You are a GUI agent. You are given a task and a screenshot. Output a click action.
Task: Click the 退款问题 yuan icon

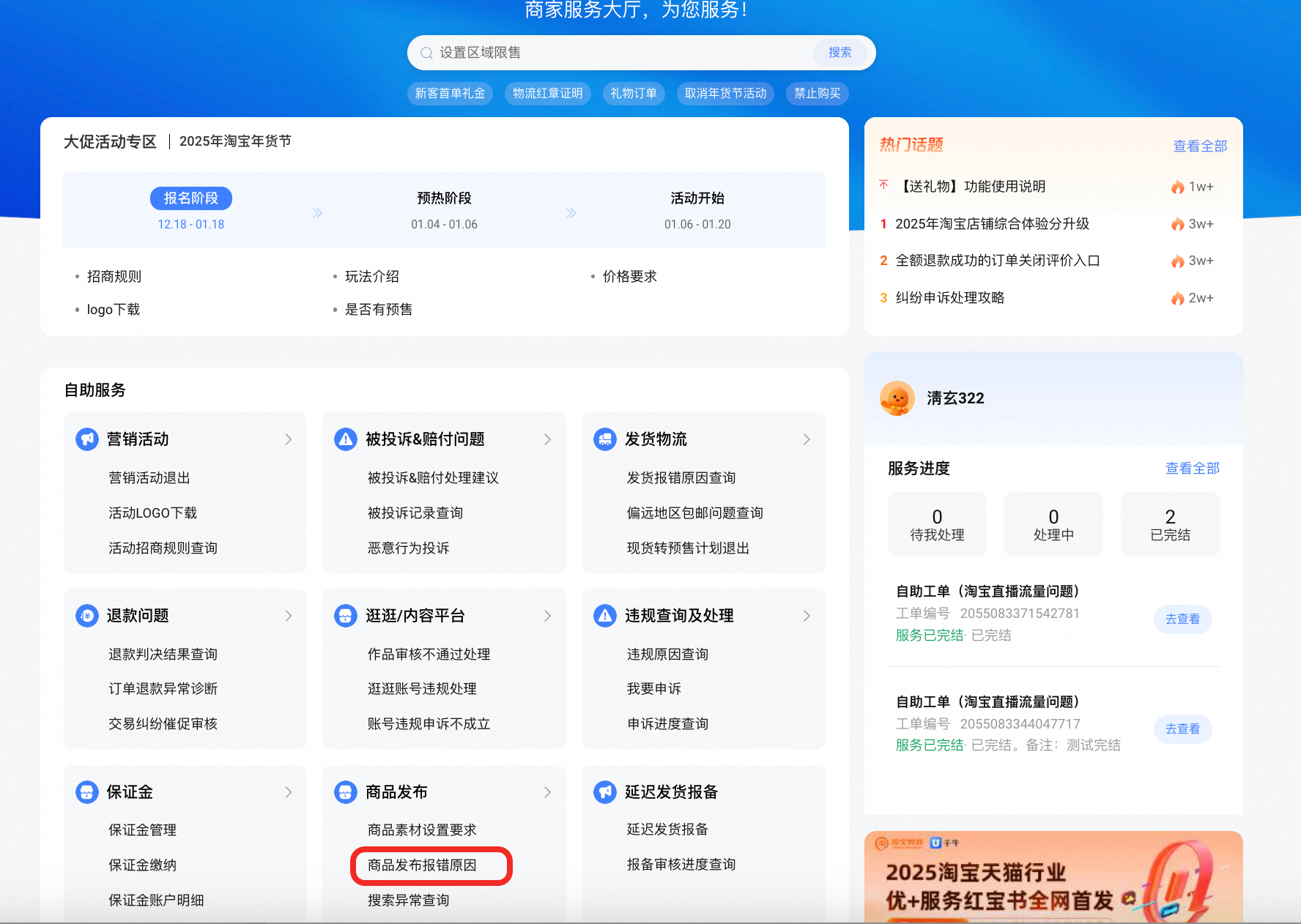click(87, 616)
